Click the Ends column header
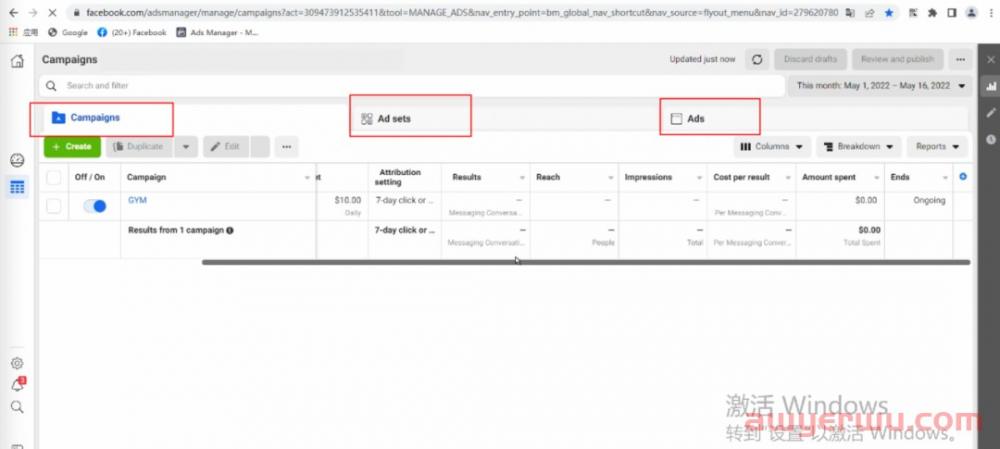Screen dimensions: 1000x449 pyautogui.click(x=918, y=177)
